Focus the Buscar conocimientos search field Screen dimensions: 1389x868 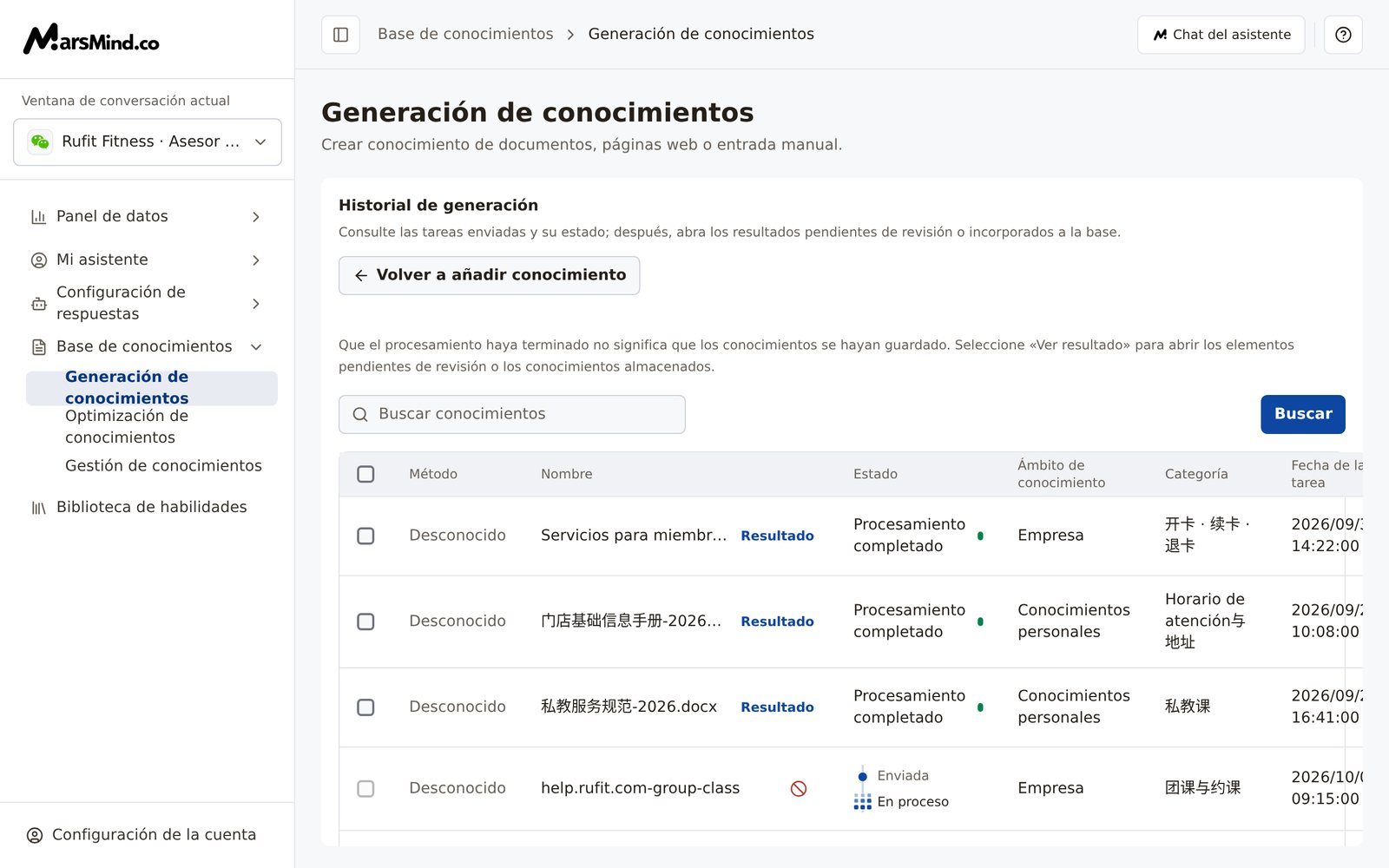pyautogui.click(x=512, y=414)
